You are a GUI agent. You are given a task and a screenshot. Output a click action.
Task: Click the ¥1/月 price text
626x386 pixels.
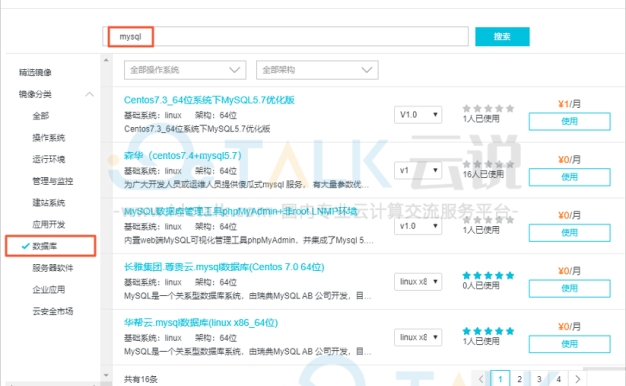click(x=569, y=104)
